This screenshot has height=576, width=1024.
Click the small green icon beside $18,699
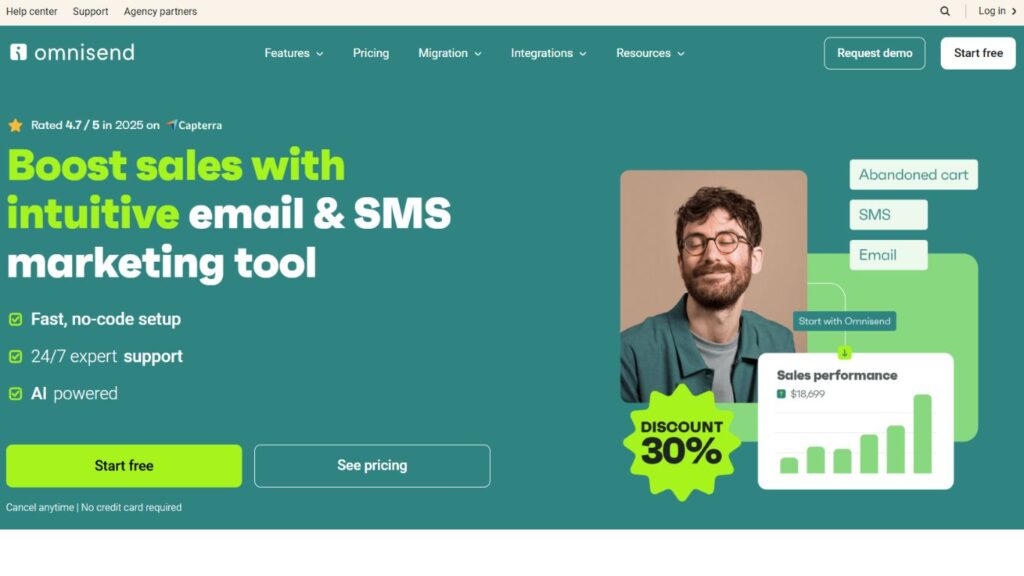781,394
